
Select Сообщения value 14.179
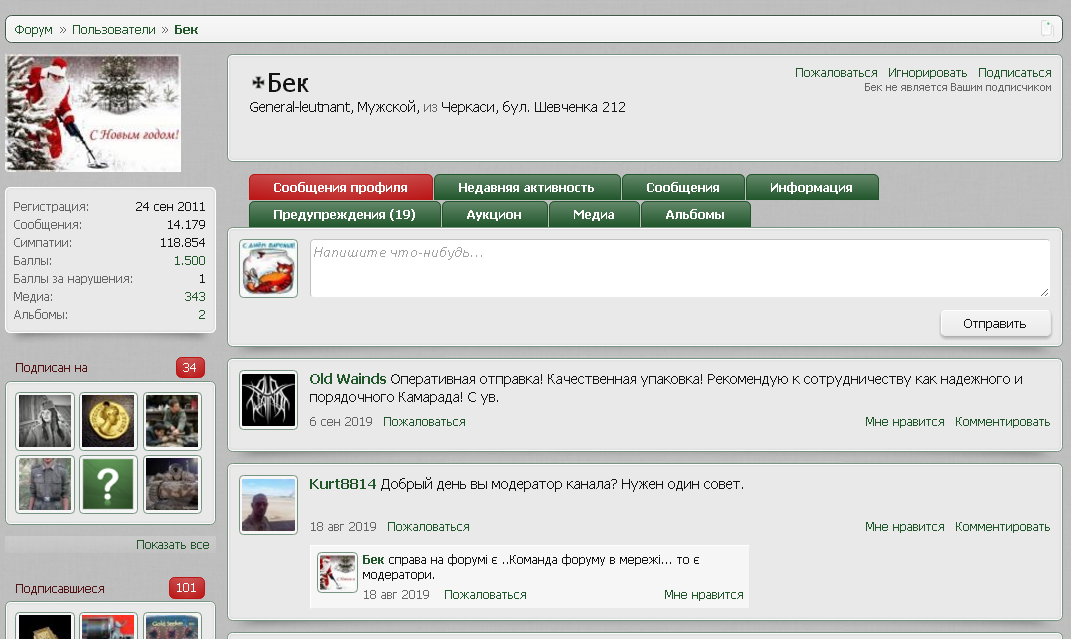pos(186,224)
